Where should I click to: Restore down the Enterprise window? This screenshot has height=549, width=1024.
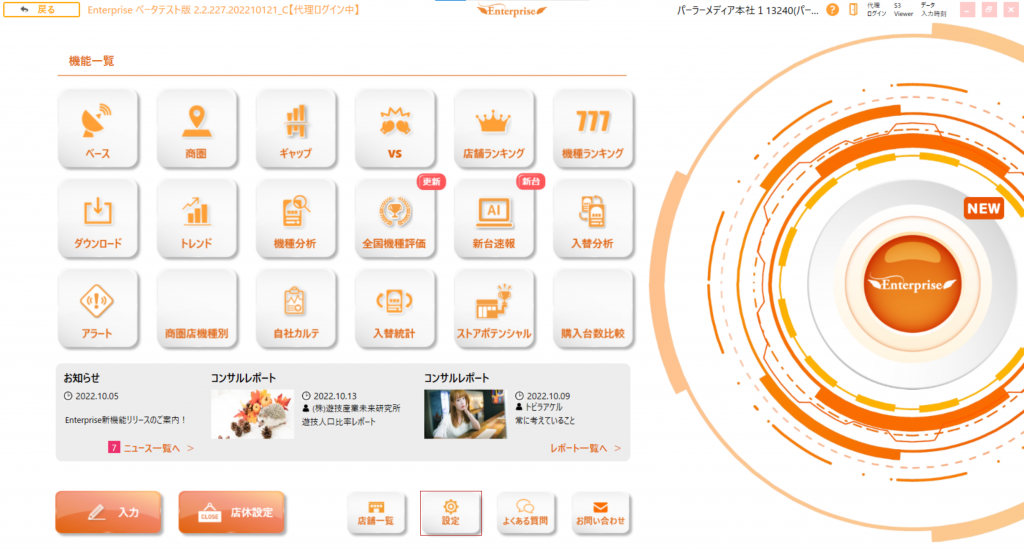point(989,10)
